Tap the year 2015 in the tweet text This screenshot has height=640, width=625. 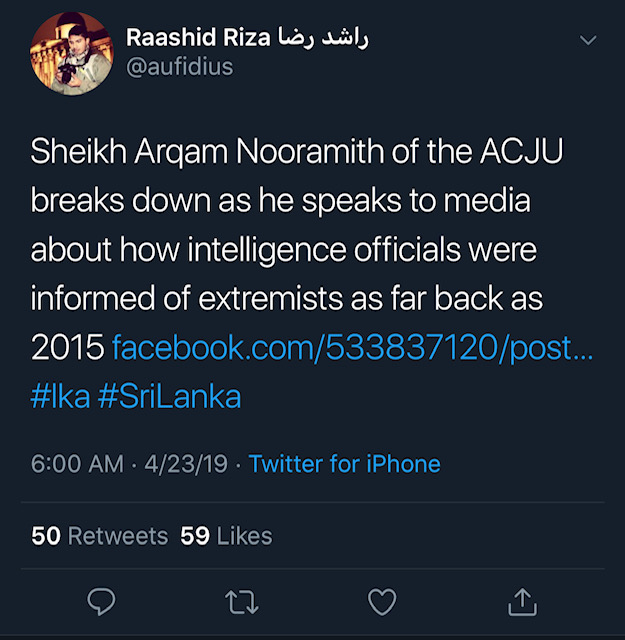click(67, 347)
